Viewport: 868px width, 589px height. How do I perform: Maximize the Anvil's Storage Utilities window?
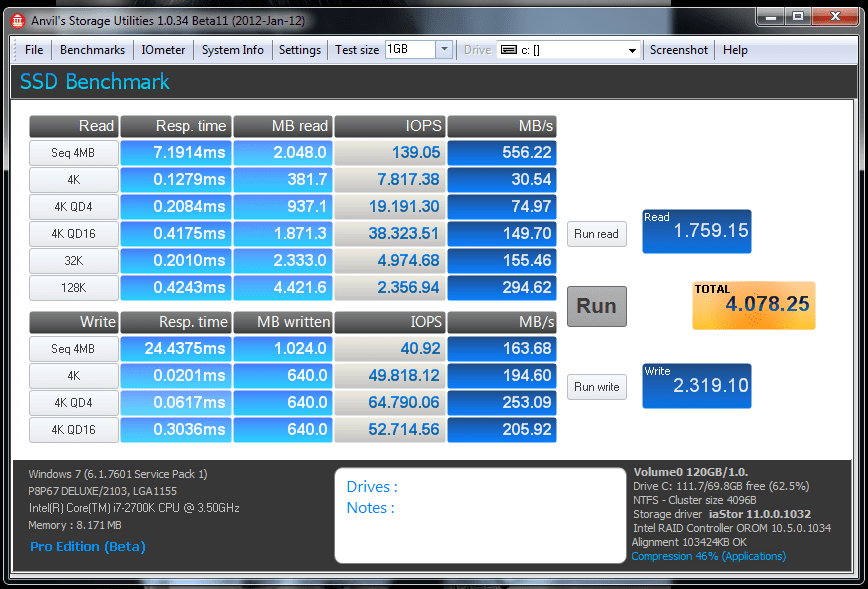798,17
